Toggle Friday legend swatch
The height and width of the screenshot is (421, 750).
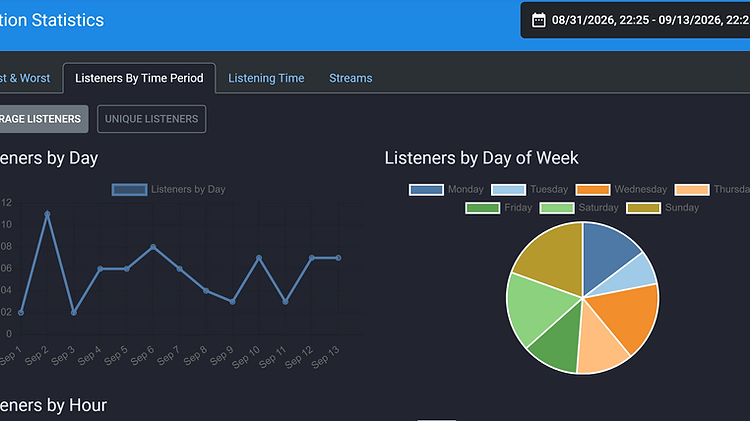click(483, 208)
